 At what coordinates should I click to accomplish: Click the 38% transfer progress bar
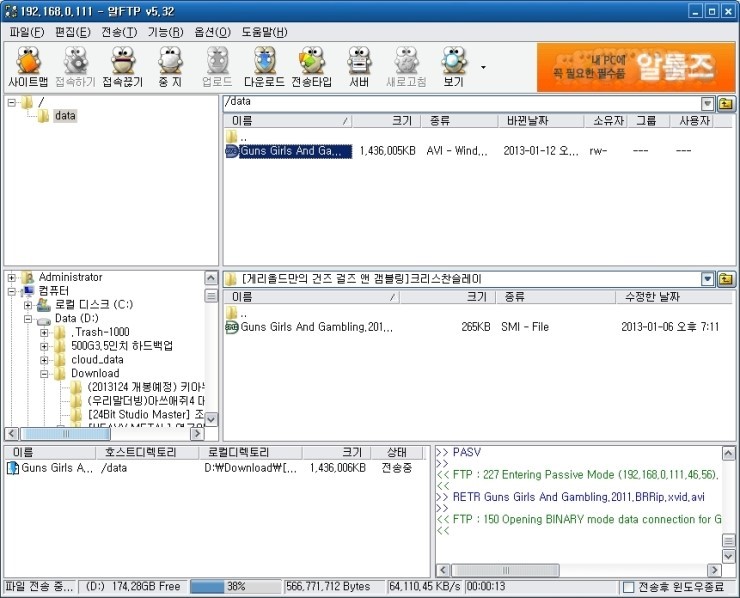[235, 587]
